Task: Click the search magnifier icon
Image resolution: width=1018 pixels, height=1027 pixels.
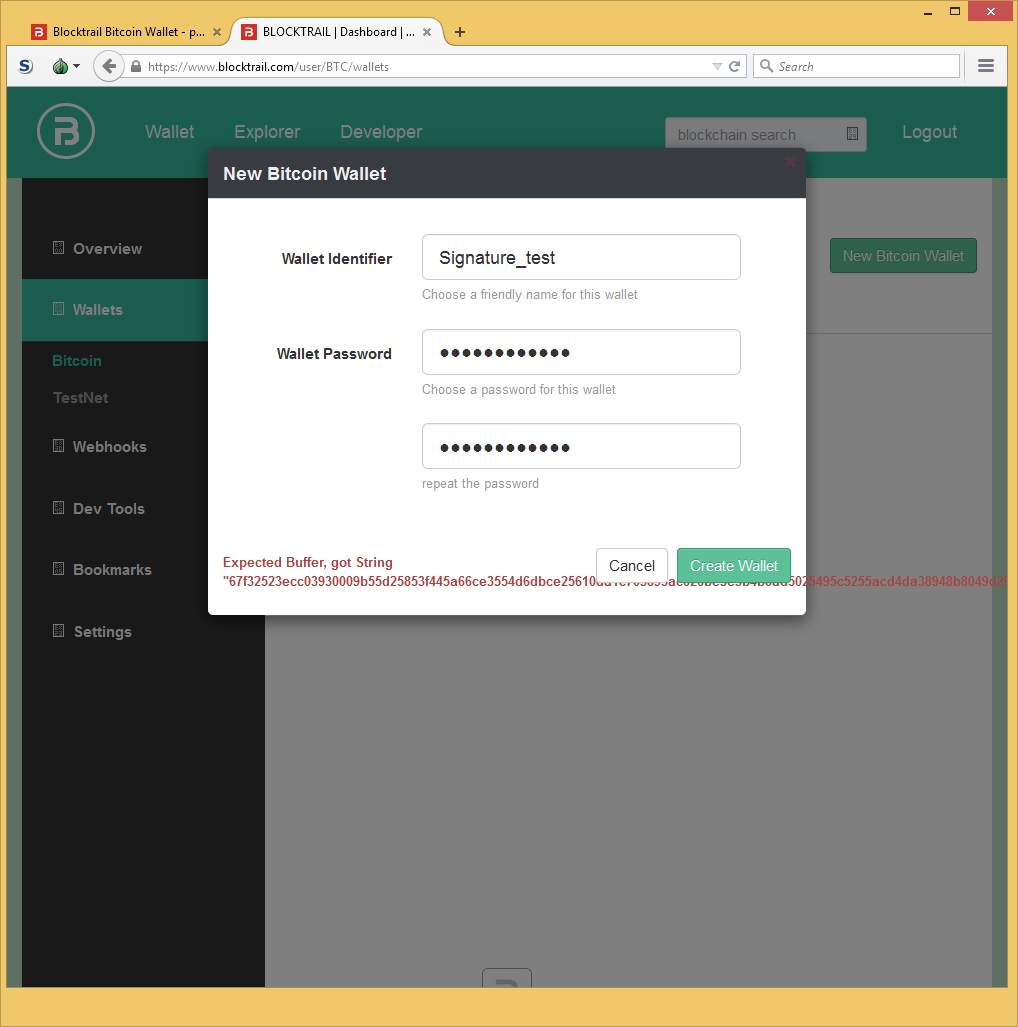Action: coord(766,66)
